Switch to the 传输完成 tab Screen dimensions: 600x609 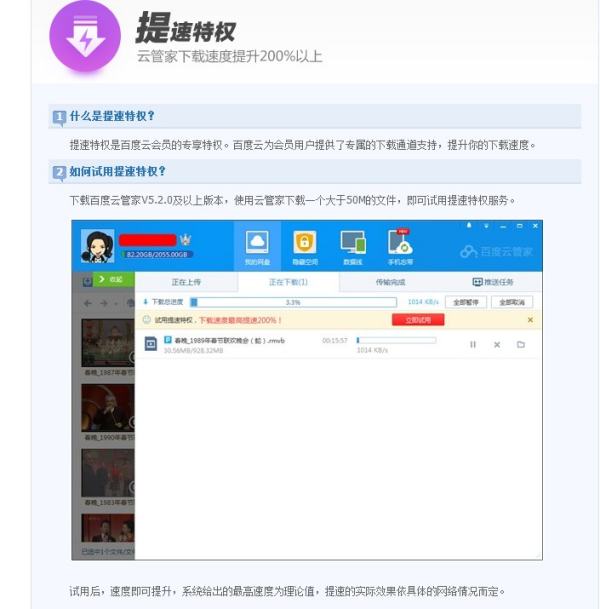tap(390, 282)
